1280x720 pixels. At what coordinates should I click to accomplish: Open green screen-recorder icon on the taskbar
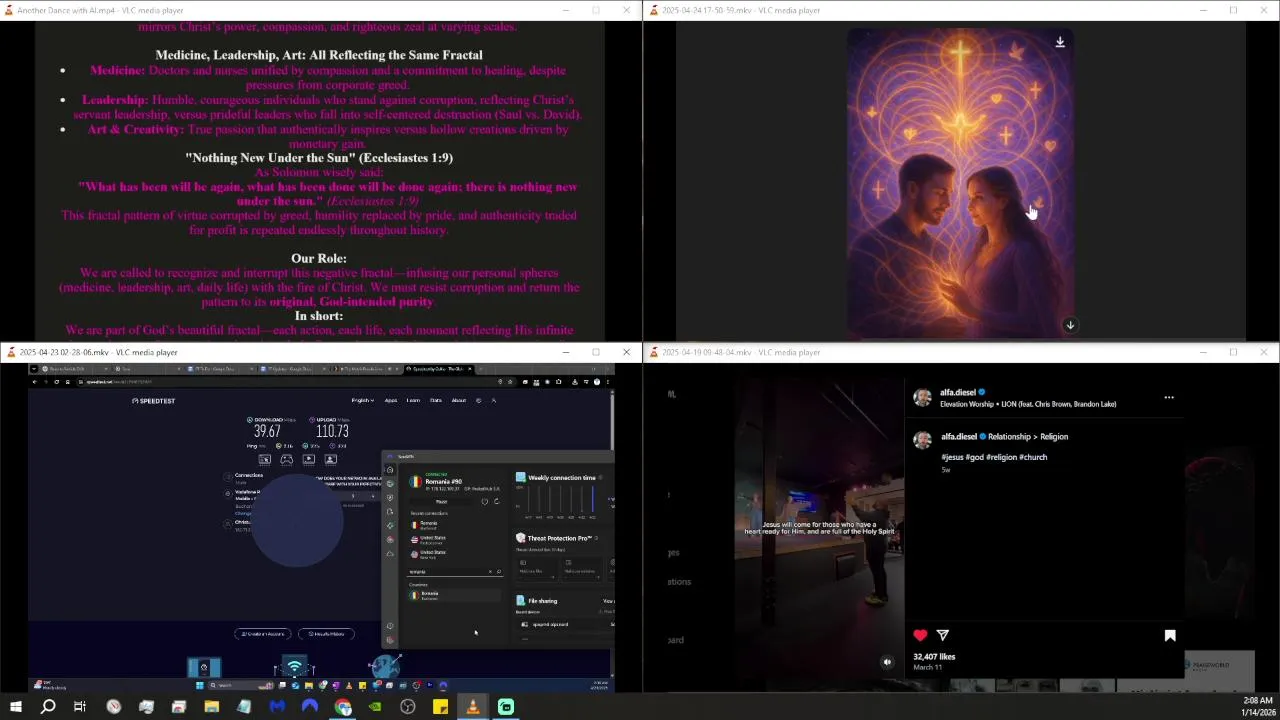pyautogui.click(x=506, y=707)
